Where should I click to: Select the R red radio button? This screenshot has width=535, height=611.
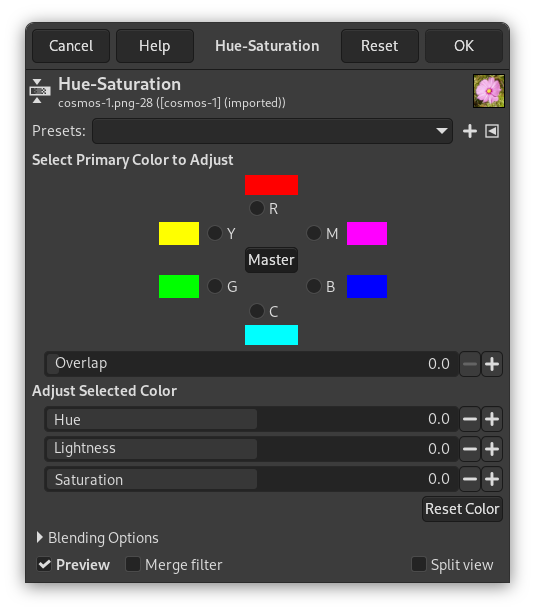coord(257,208)
